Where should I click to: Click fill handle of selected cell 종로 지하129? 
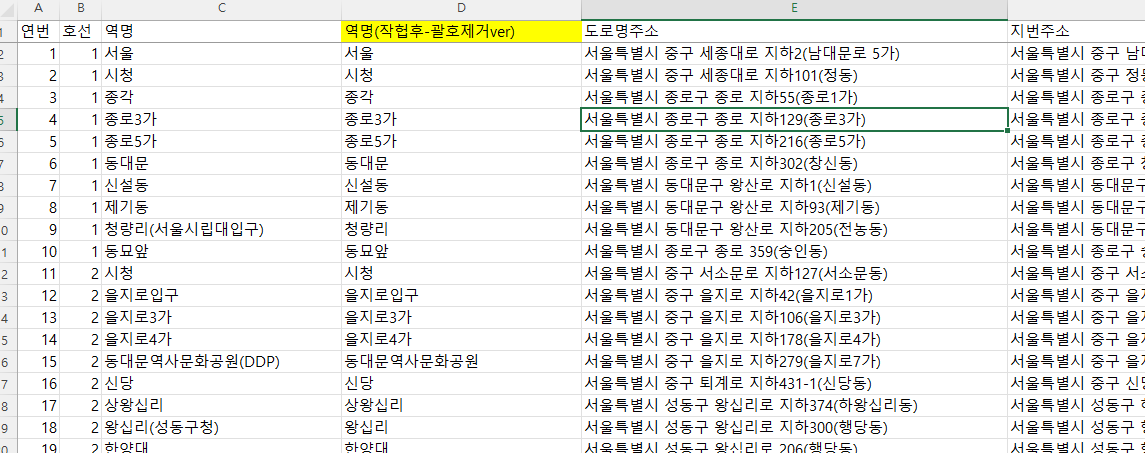(x=1008, y=131)
